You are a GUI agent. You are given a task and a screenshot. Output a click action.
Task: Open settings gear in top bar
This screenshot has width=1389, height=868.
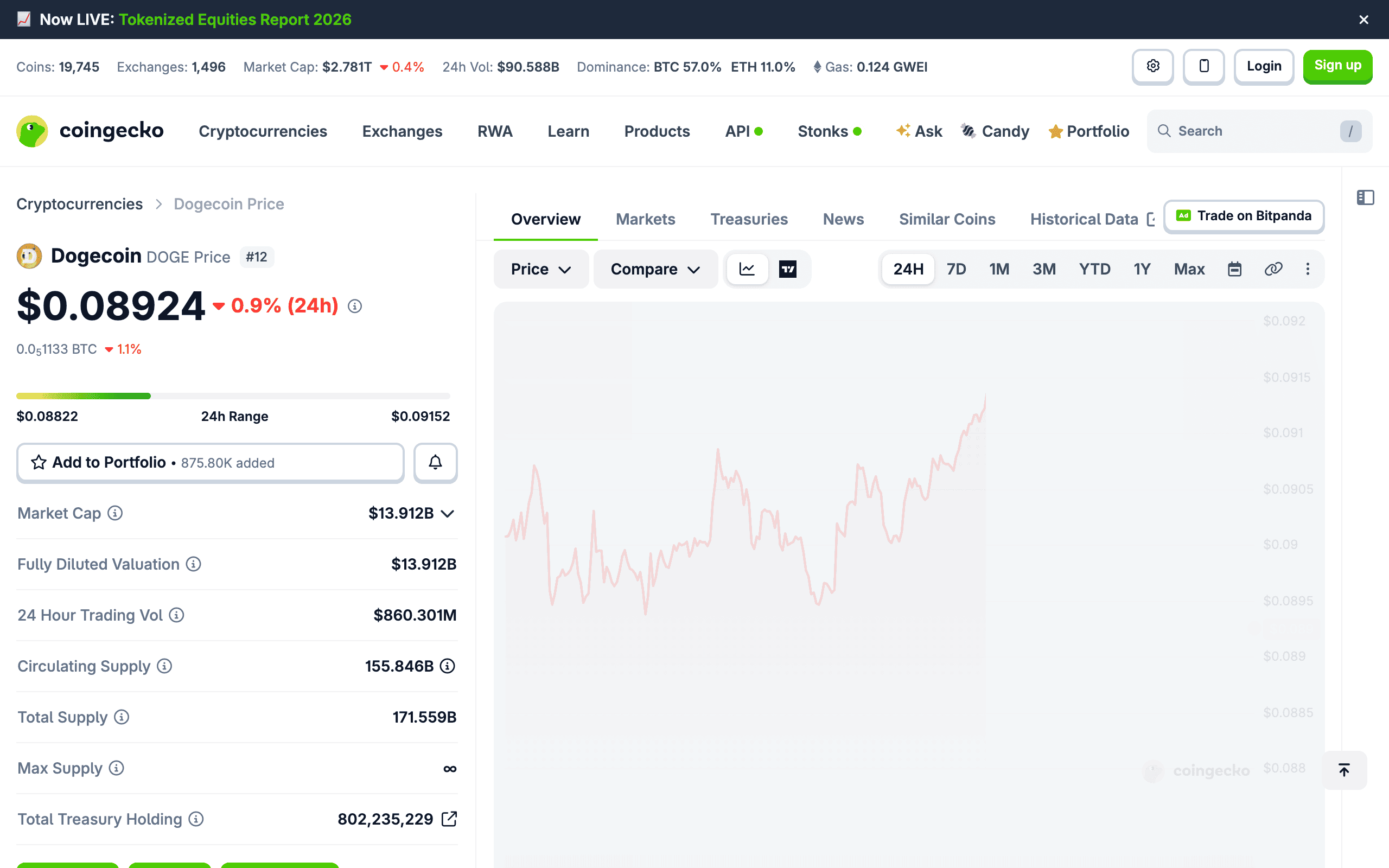1152,67
